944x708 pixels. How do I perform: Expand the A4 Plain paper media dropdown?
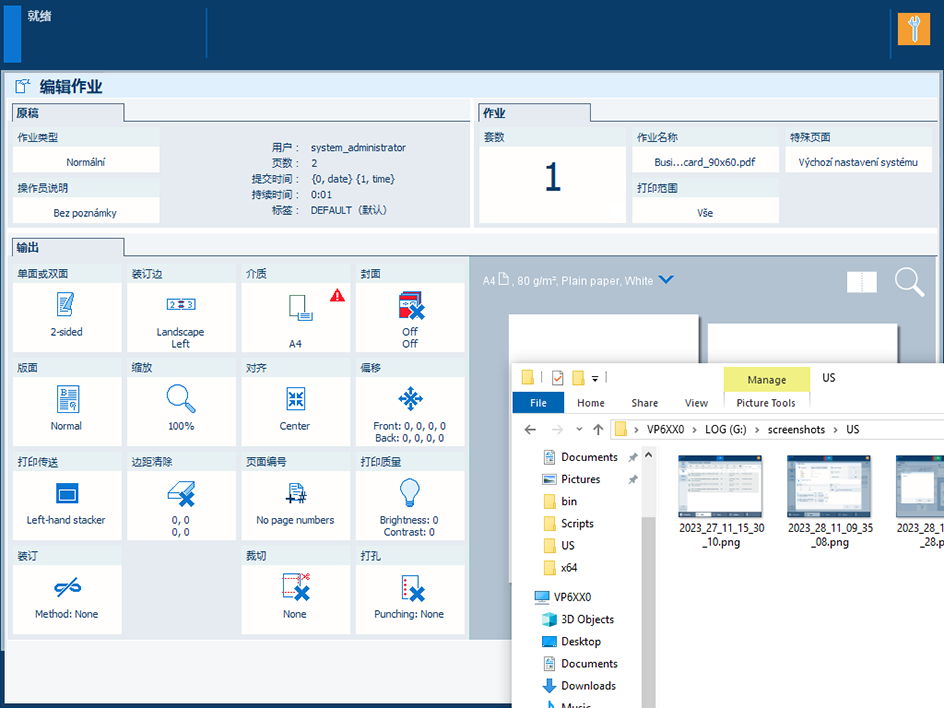tap(666, 280)
